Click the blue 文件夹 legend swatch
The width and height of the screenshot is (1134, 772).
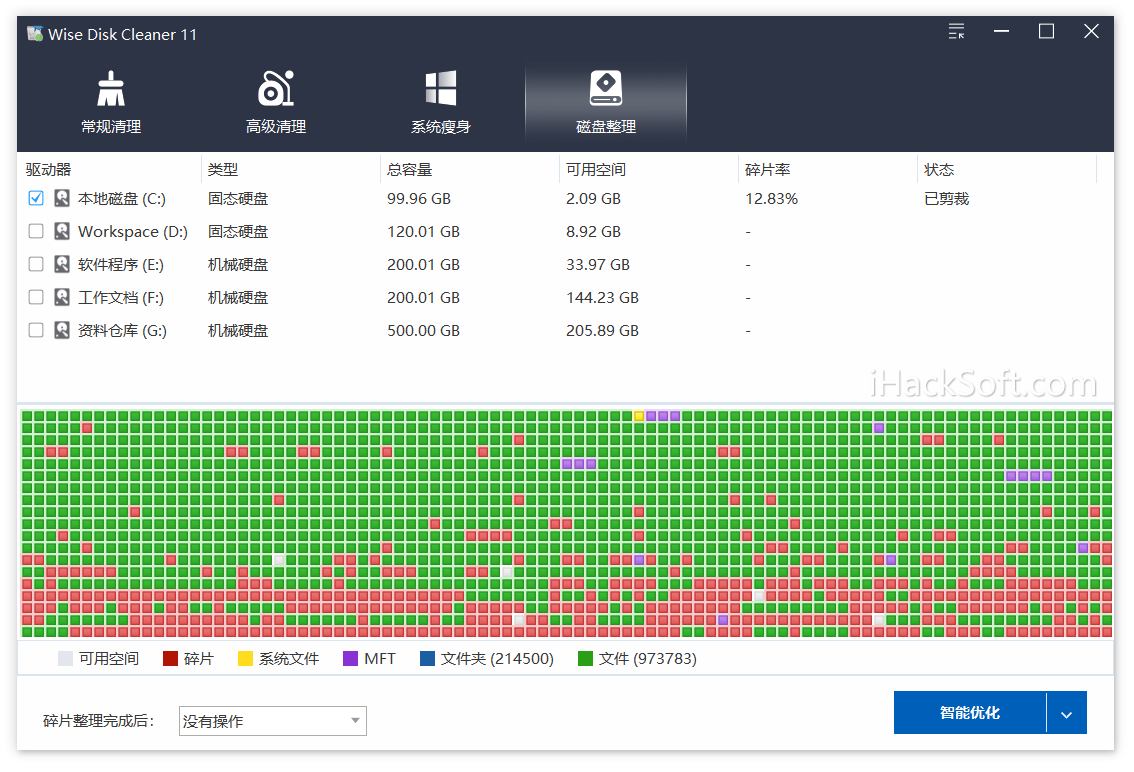pyautogui.click(x=427, y=658)
